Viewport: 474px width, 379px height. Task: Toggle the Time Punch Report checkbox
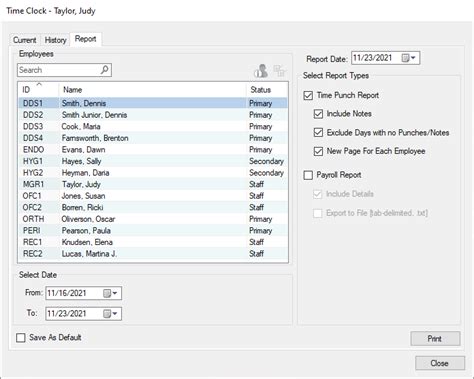(308, 95)
